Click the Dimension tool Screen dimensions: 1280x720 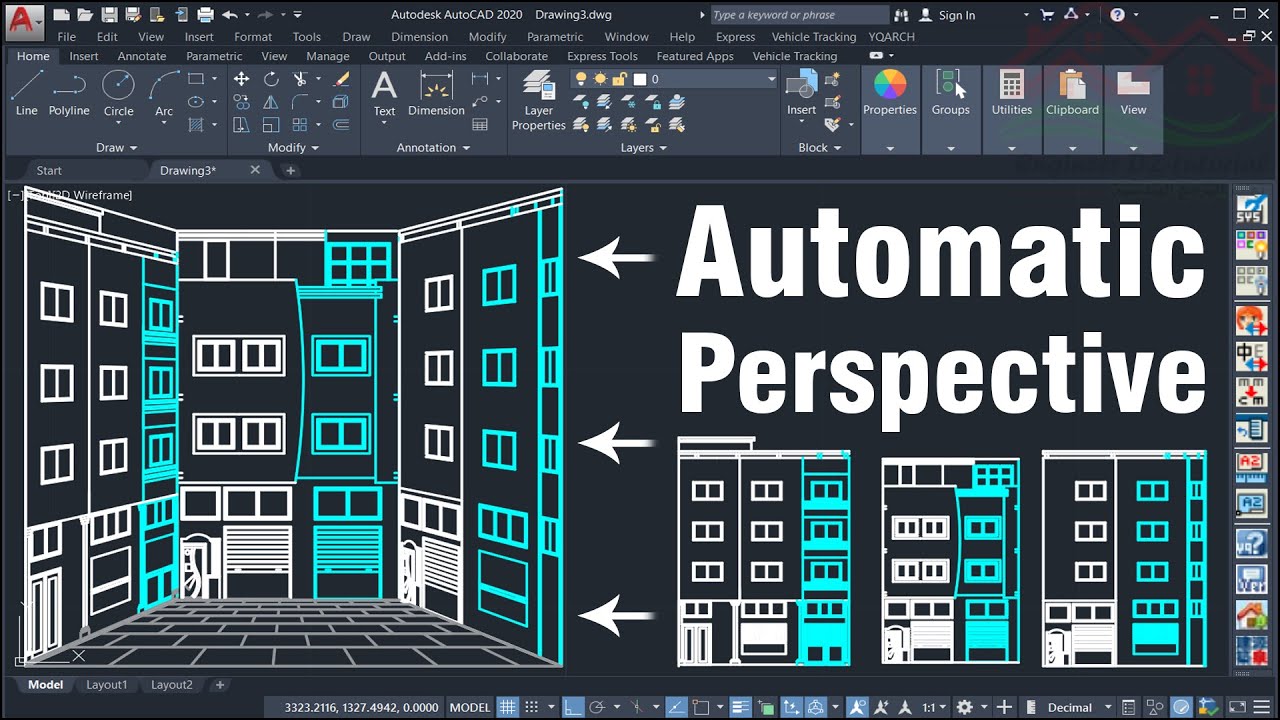(x=437, y=93)
